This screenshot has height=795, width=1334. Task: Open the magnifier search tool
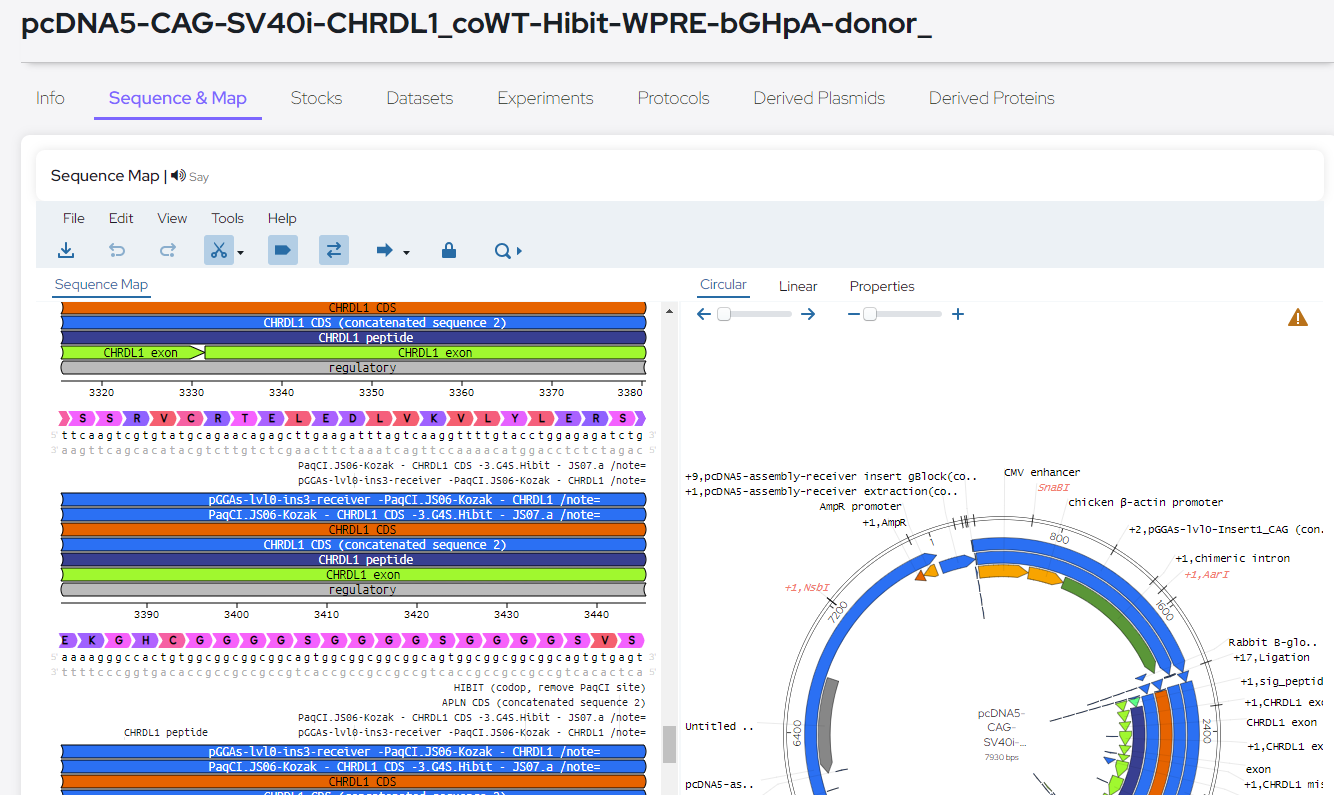tap(504, 251)
